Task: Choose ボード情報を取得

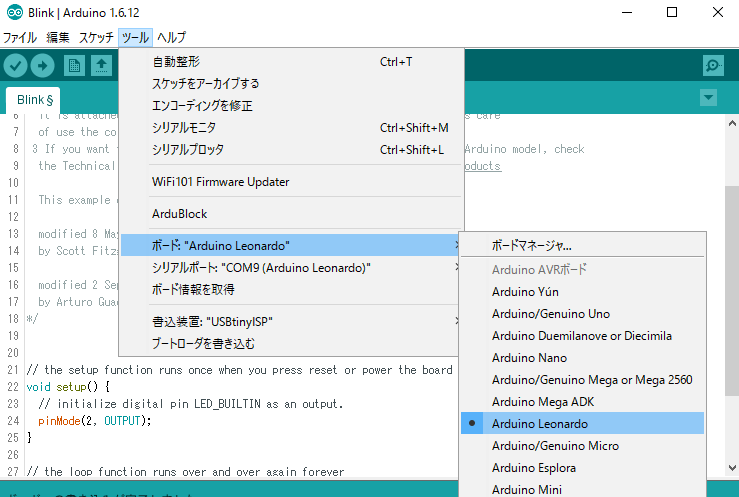Action: [290, 289]
